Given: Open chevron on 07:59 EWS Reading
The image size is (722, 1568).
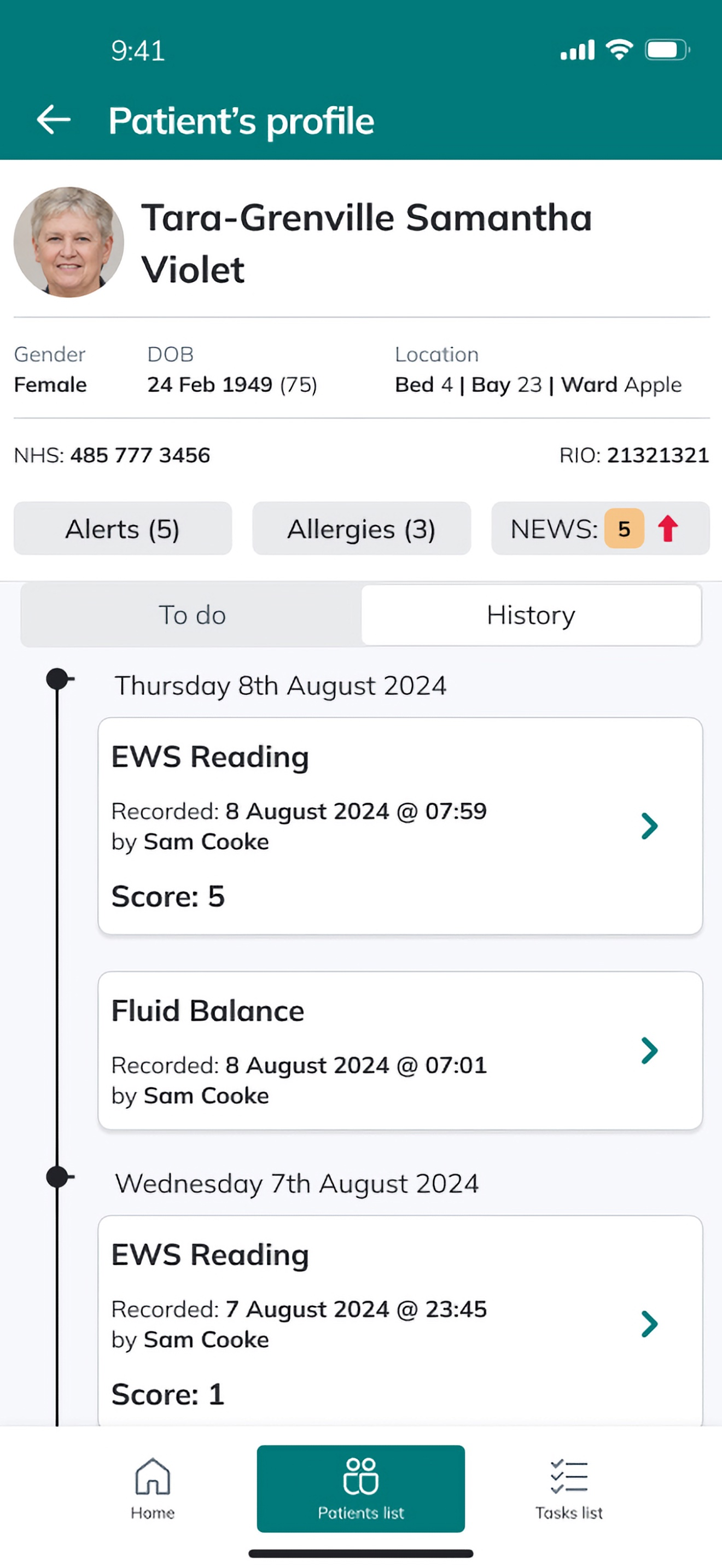Looking at the screenshot, I should click(650, 826).
